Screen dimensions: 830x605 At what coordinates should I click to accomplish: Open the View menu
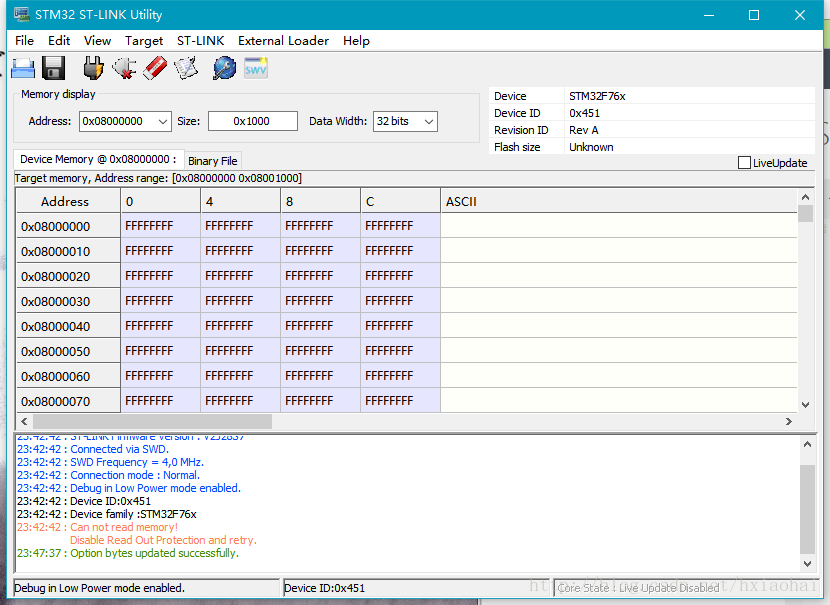tap(97, 41)
